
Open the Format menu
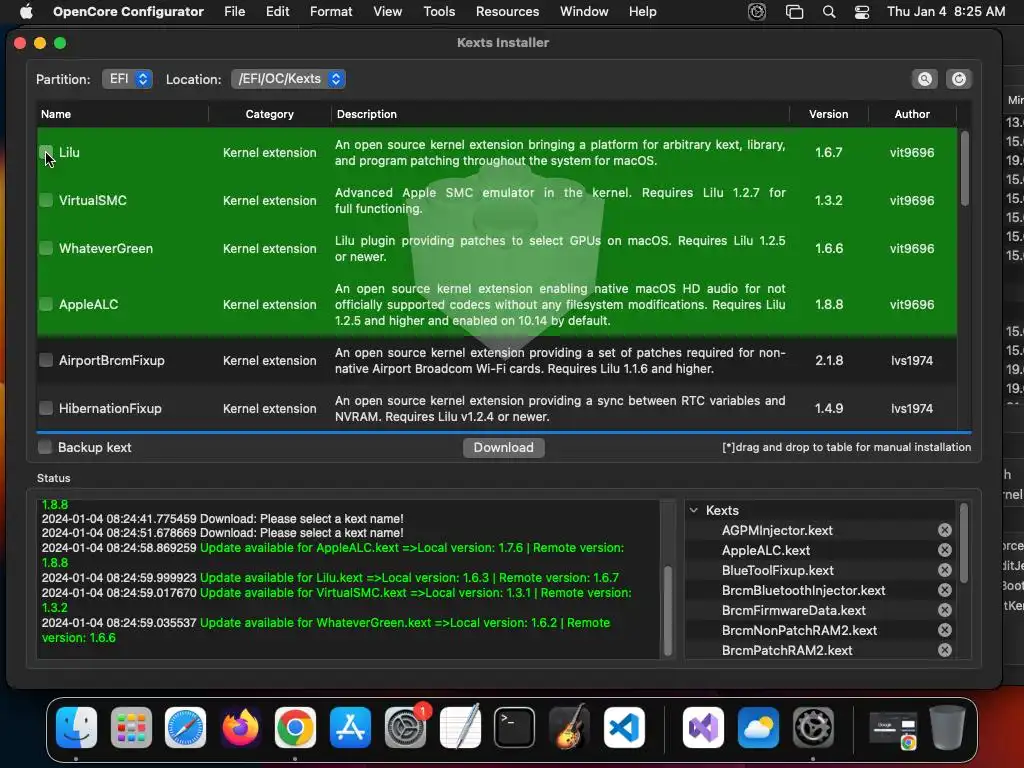[331, 12]
